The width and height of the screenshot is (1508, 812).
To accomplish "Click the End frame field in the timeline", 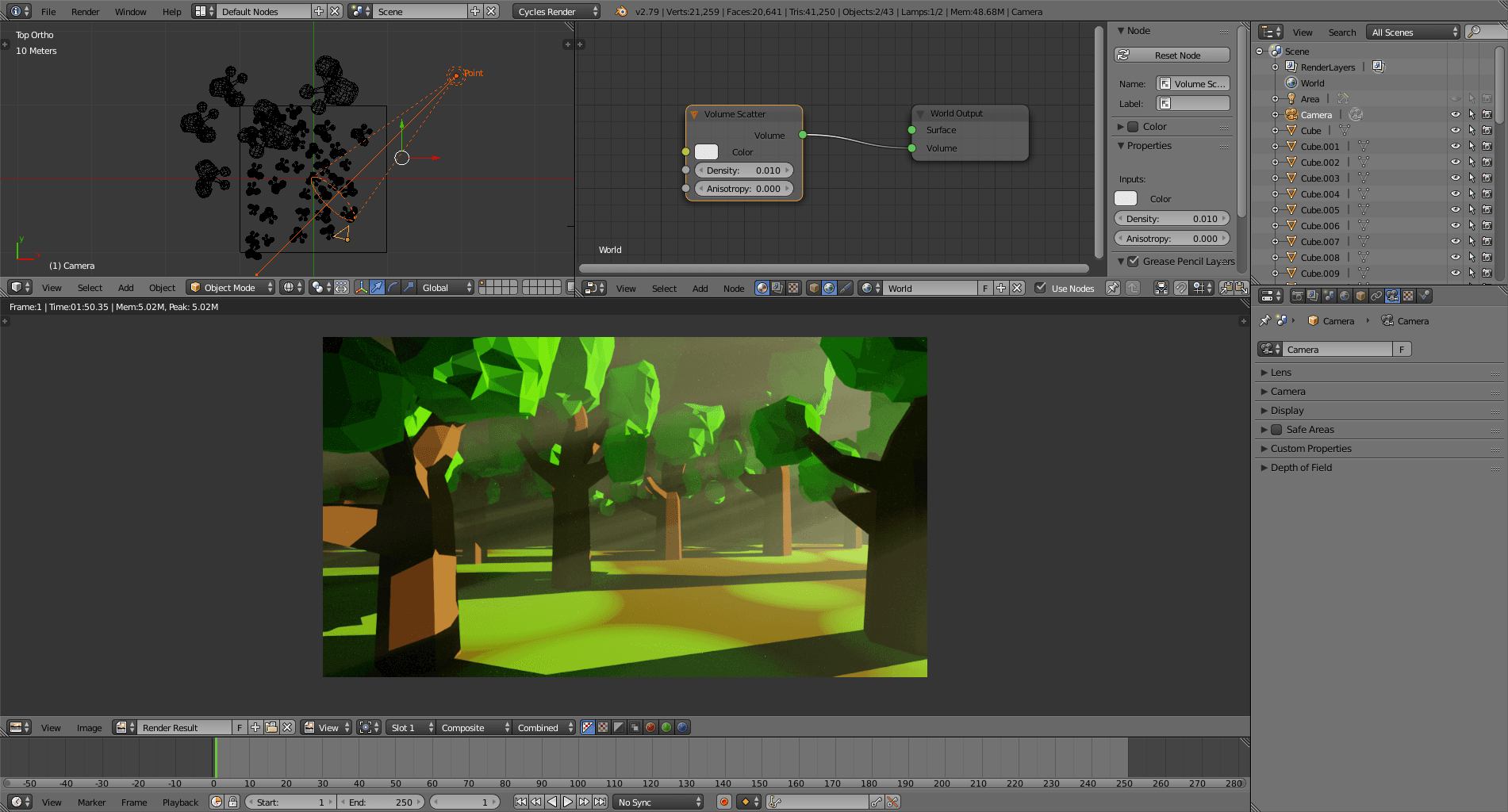I will click(380, 802).
